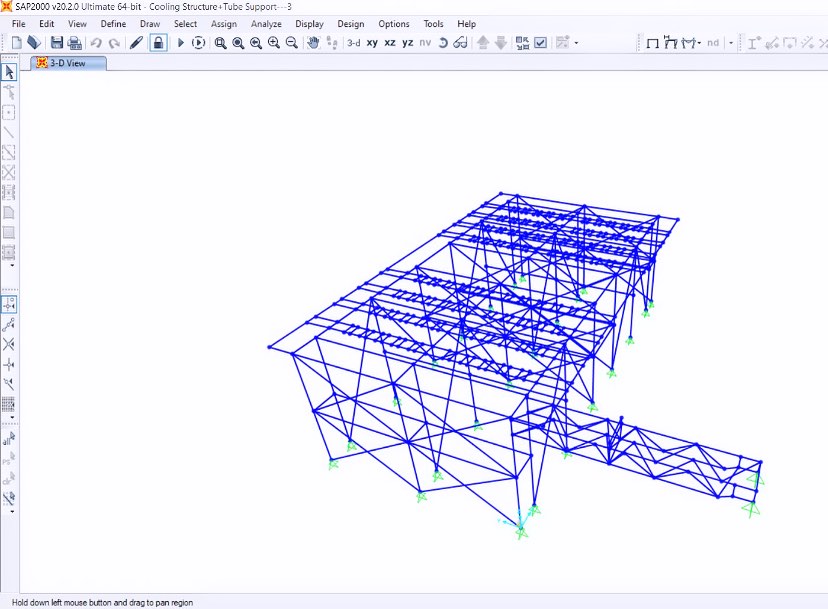The width and height of the screenshot is (828, 609).
Task: Open dropdown arrow next to nd button
Action: [x=731, y=43]
